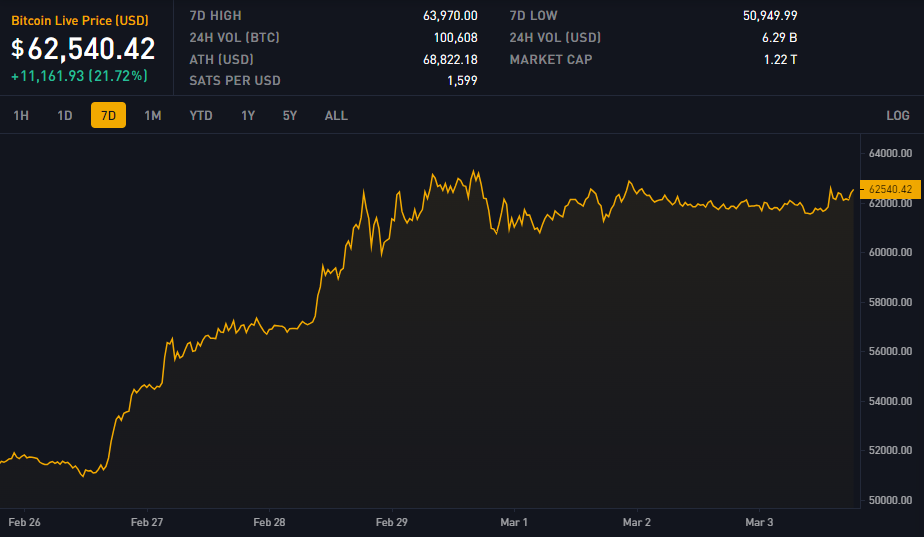
Task: Click the 62540.42 current price marker
Action: (890, 189)
